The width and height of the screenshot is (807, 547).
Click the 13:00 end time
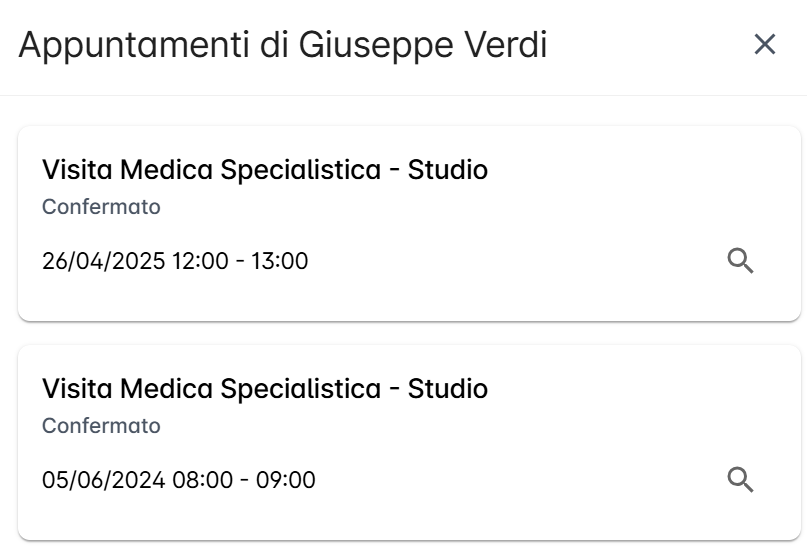(279, 261)
